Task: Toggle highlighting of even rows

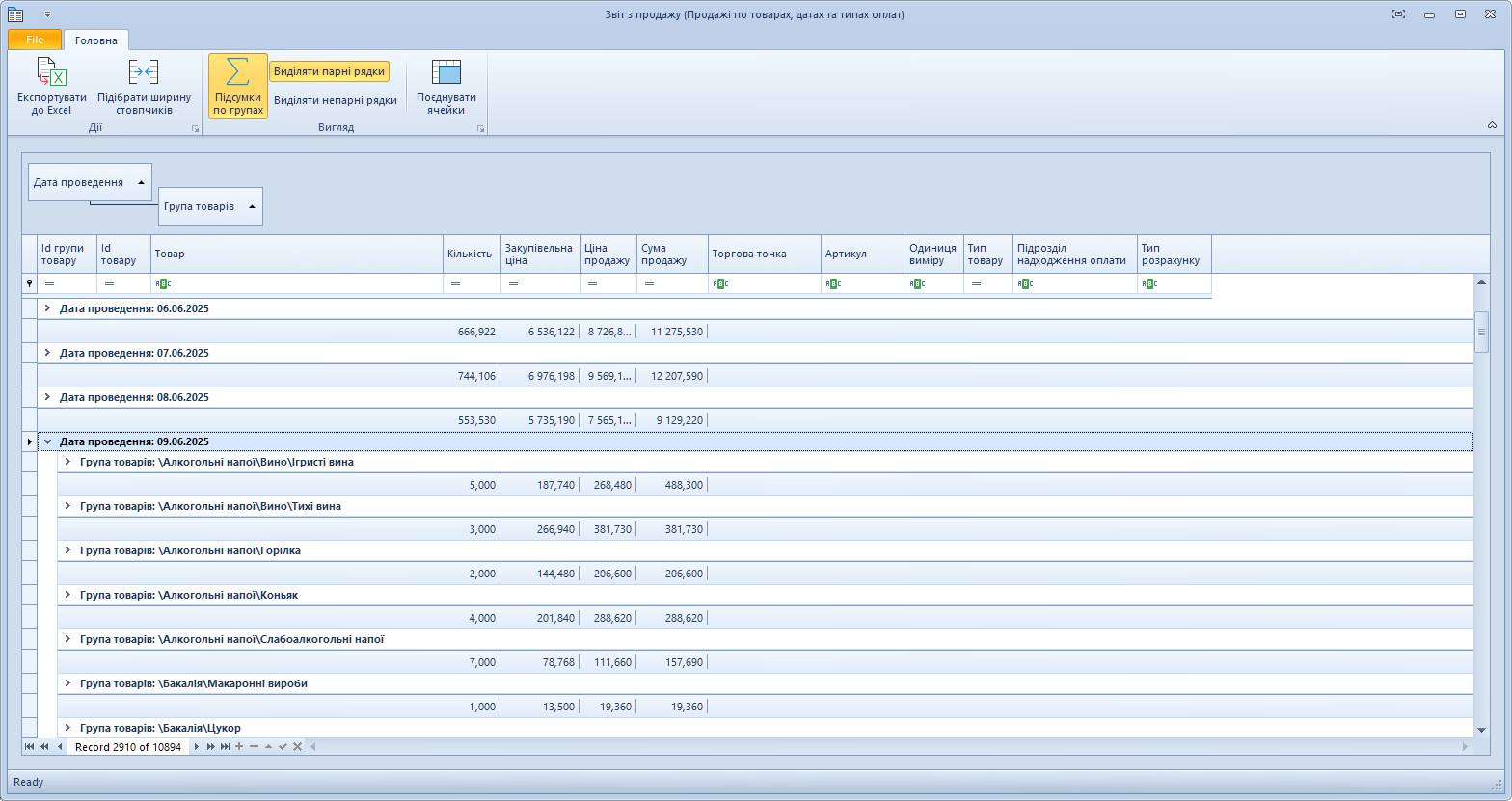Action: (329, 71)
